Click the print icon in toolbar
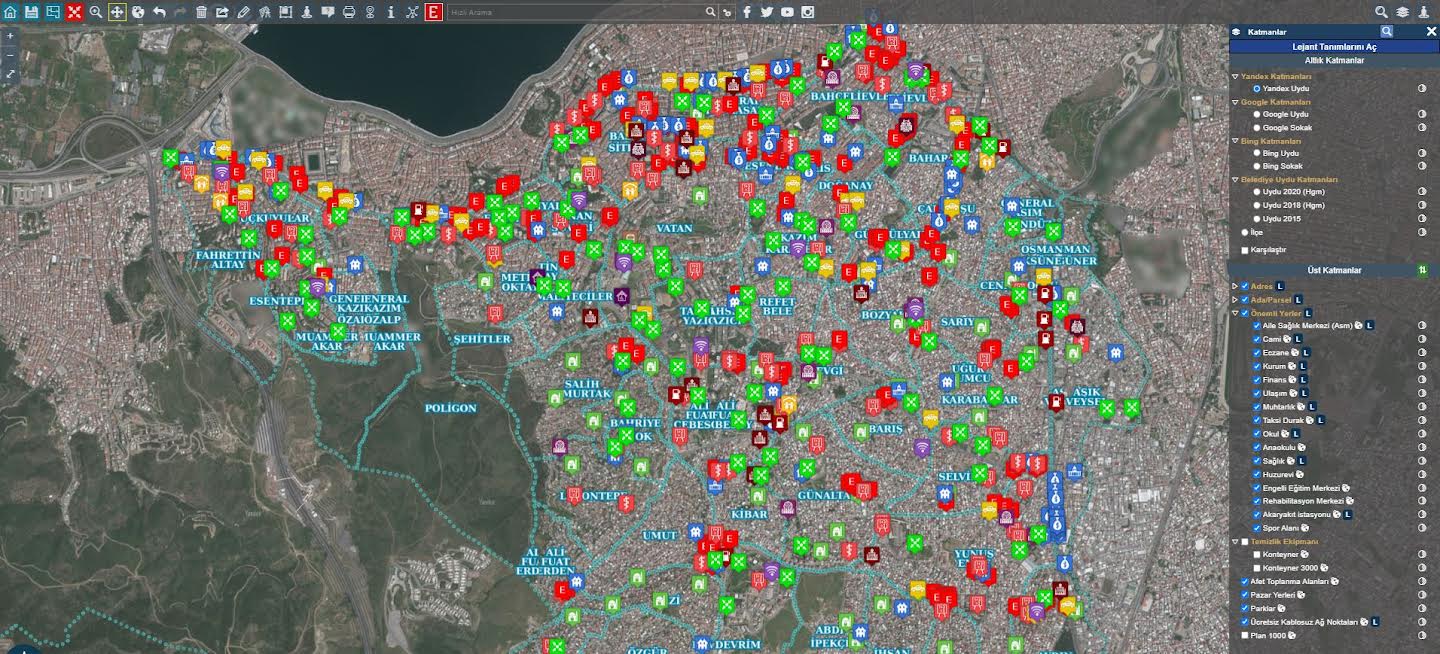 pos(349,12)
